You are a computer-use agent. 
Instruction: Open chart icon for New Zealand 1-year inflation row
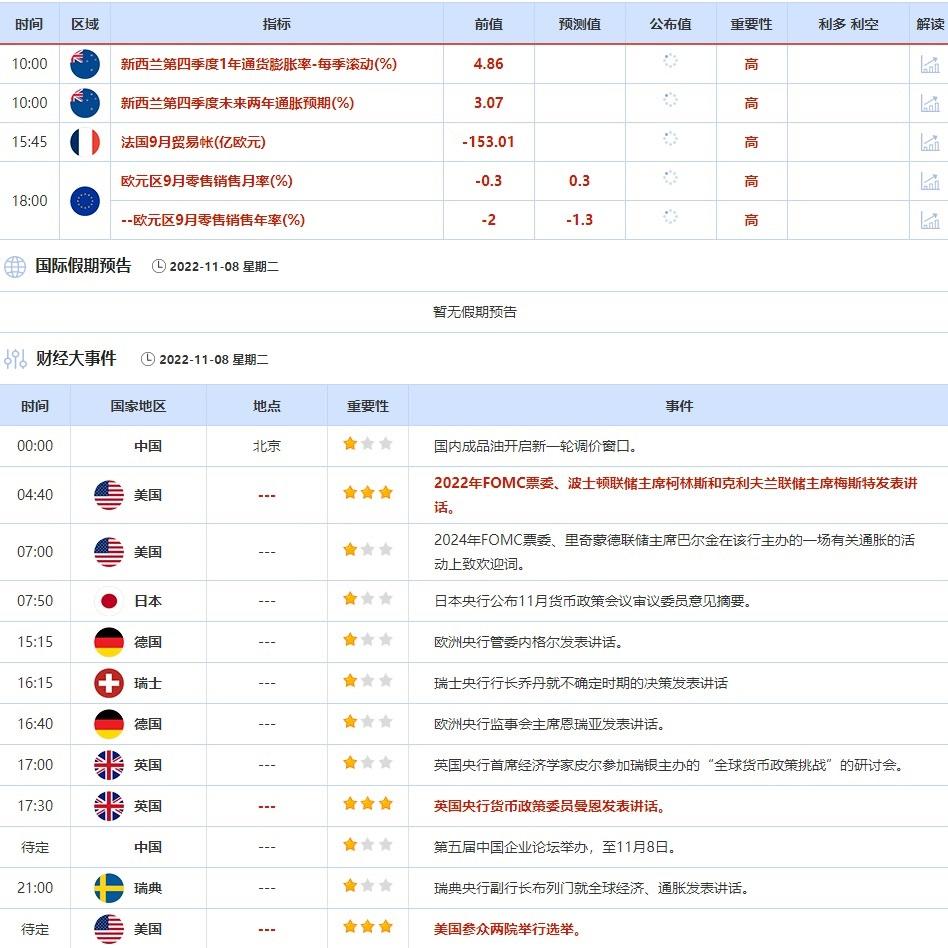[x=930, y=64]
